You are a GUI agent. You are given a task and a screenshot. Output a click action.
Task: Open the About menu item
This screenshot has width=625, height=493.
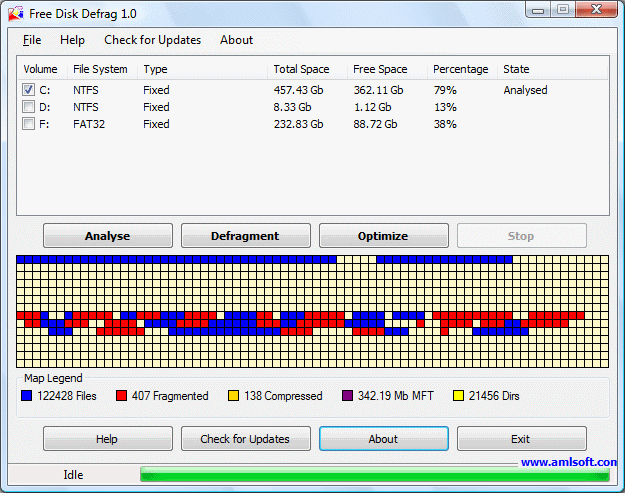[x=236, y=40]
